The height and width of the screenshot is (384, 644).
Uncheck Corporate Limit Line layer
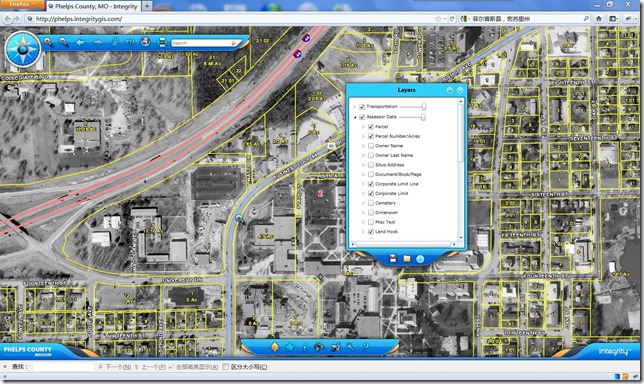(x=371, y=184)
